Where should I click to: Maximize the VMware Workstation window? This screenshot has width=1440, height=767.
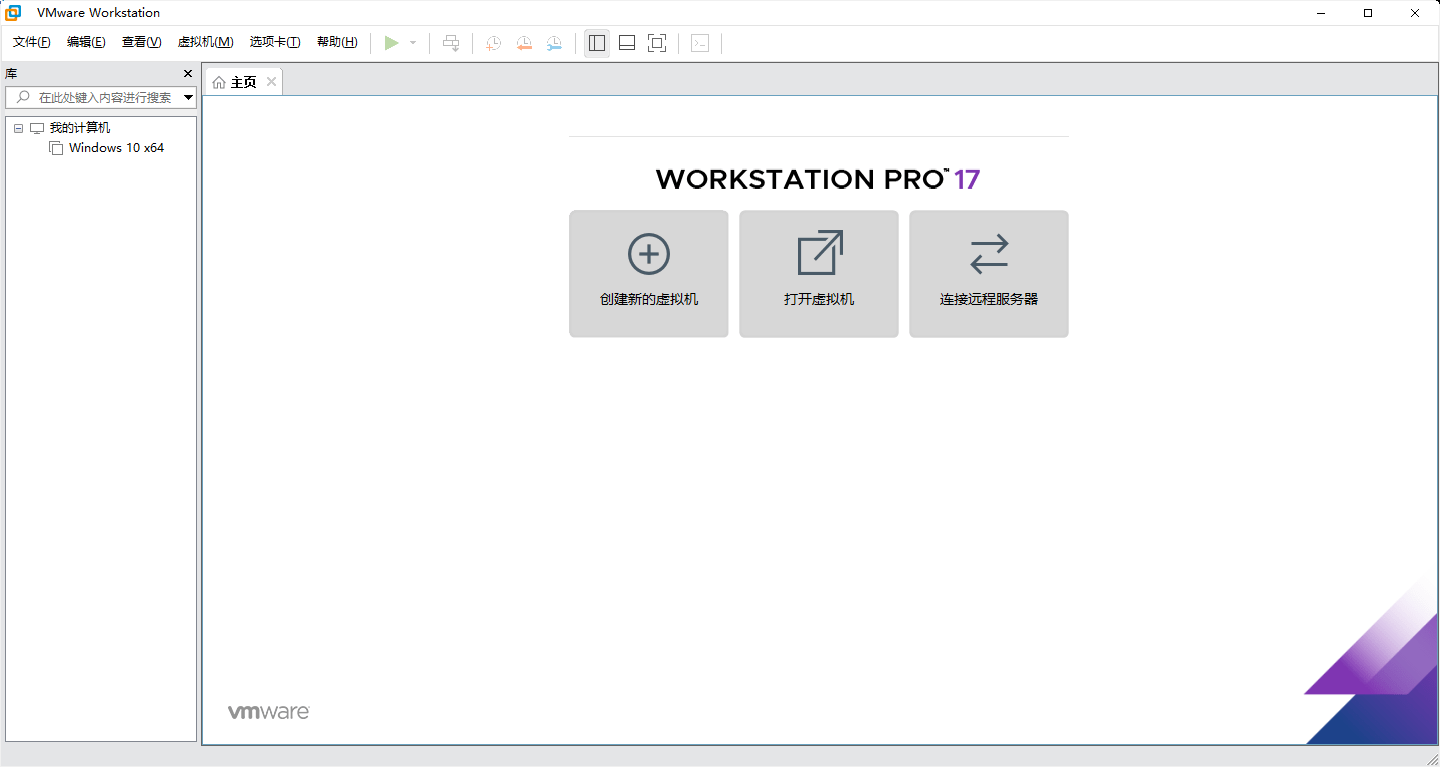tap(1368, 13)
